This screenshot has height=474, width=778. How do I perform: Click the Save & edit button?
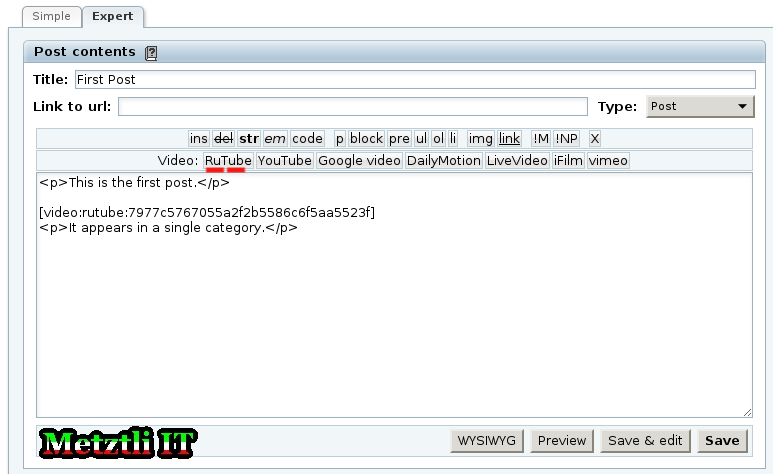coord(645,441)
